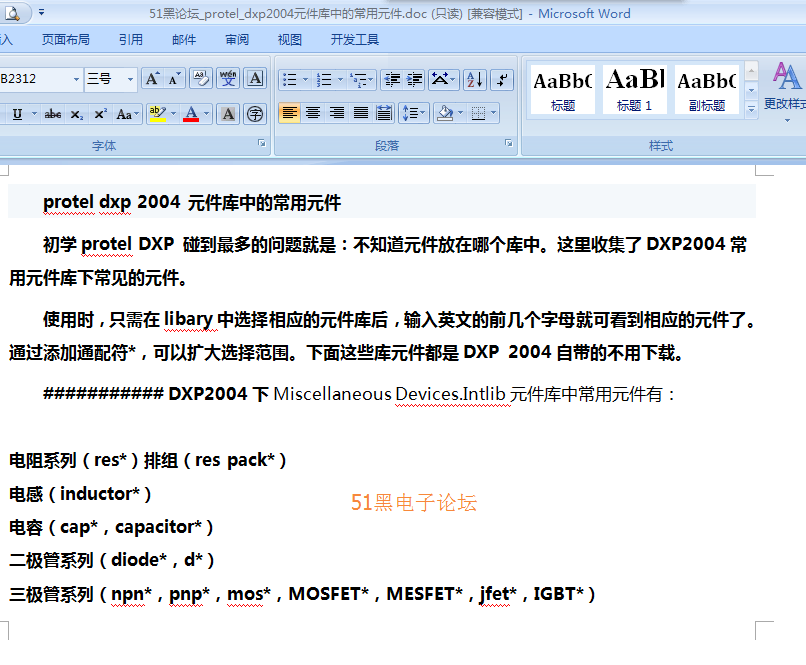Open the Change Styles (更改样式) menu
The height and width of the screenshot is (665, 806).
click(785, 91)
